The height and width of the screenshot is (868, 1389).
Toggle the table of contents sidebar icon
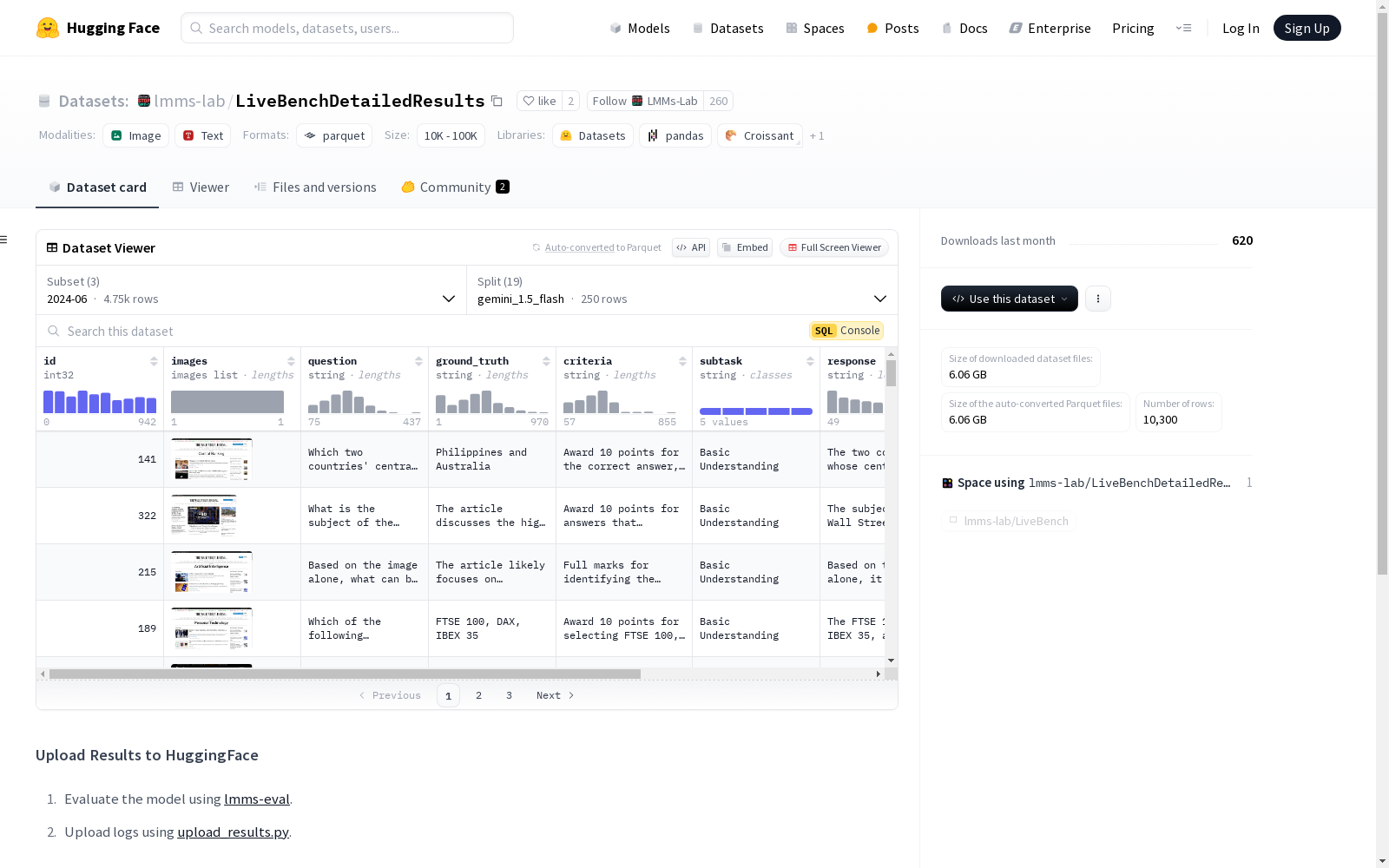point(4,240)
